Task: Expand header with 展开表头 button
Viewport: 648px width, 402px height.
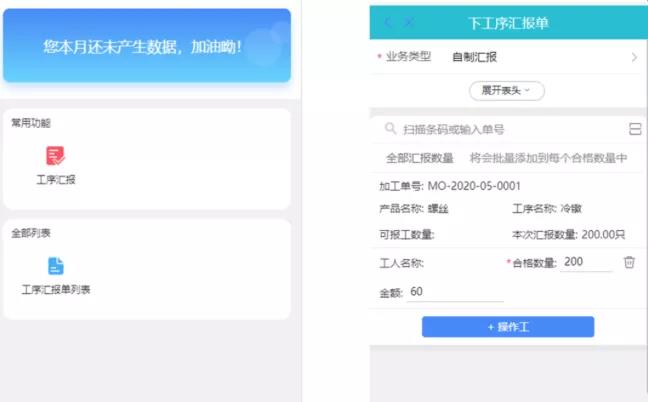Action: tap(507, 90)
